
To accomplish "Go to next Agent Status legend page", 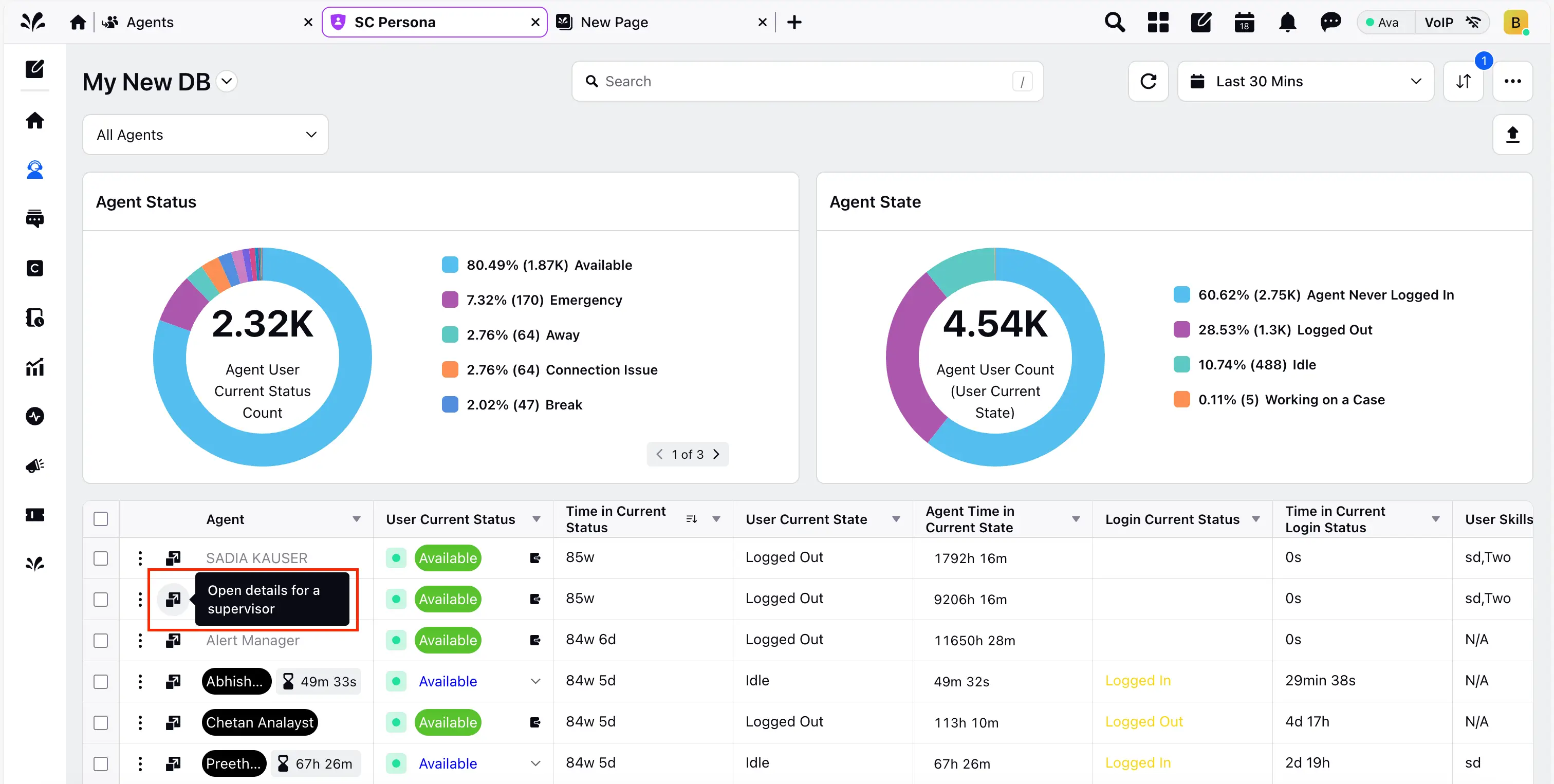I will [x=716, y=454].
